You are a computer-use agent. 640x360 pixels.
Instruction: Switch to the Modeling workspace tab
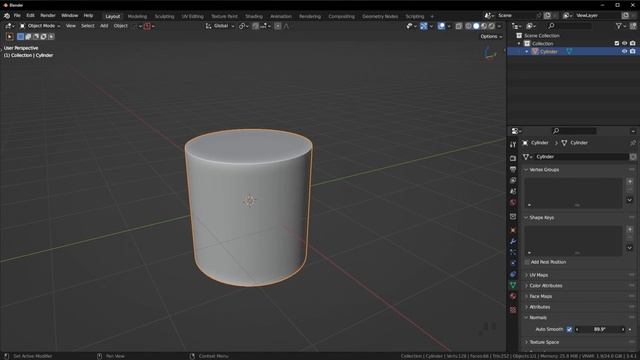coord(137,16)
